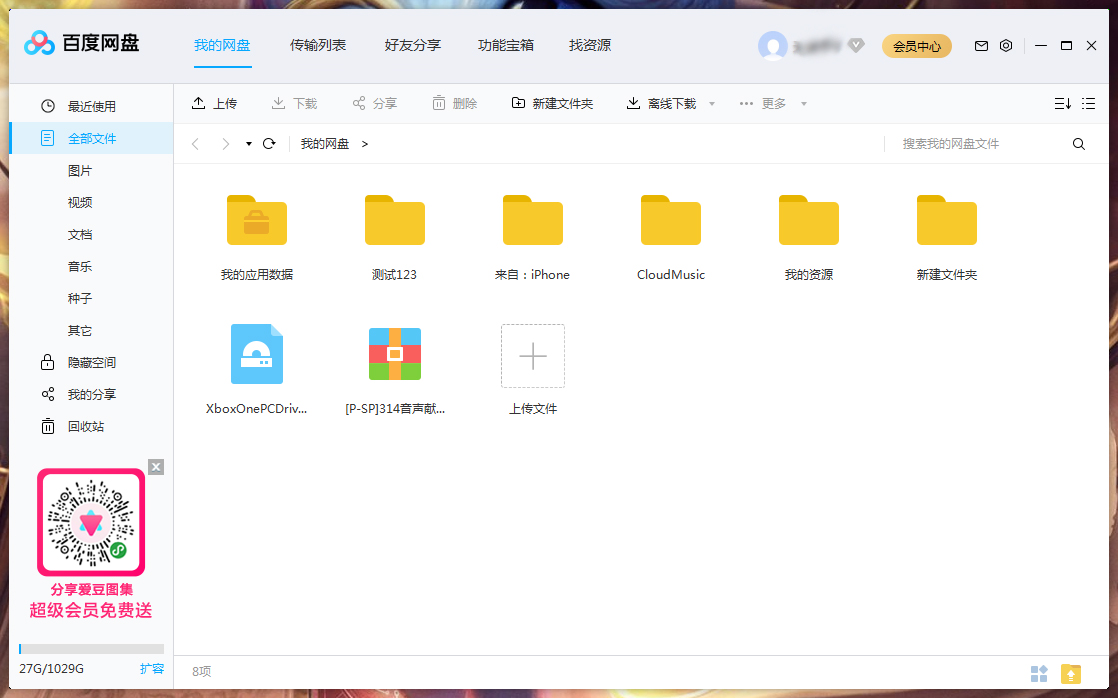Open the auto-backup folder icon at bottom right

[1069, 674]
